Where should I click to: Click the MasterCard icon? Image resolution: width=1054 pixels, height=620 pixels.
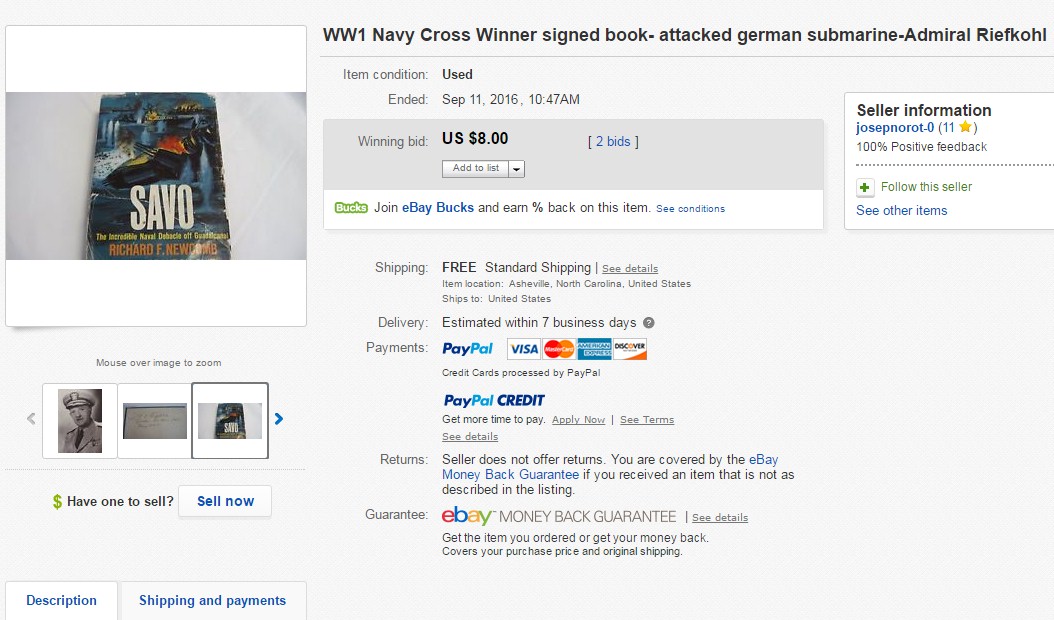[x=559, y=349]
